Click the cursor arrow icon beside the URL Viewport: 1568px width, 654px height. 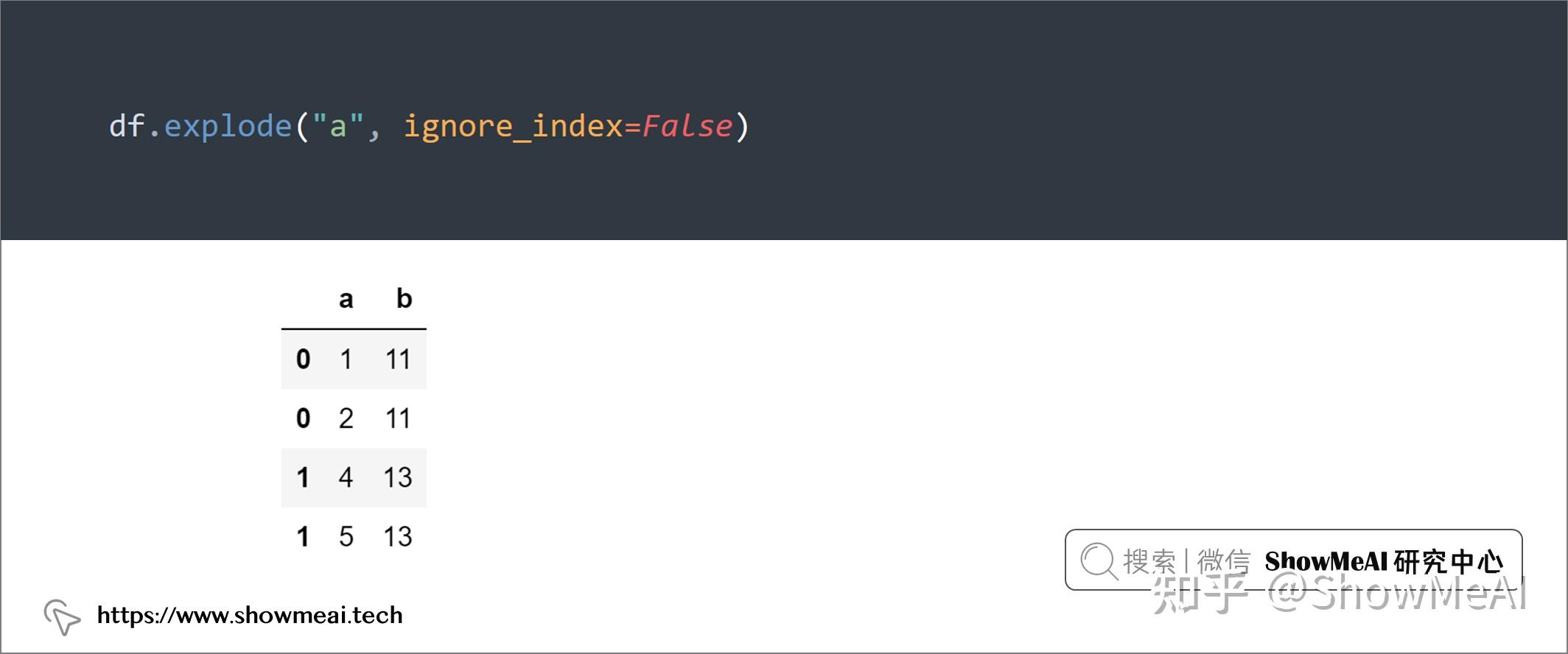point(62,616)
